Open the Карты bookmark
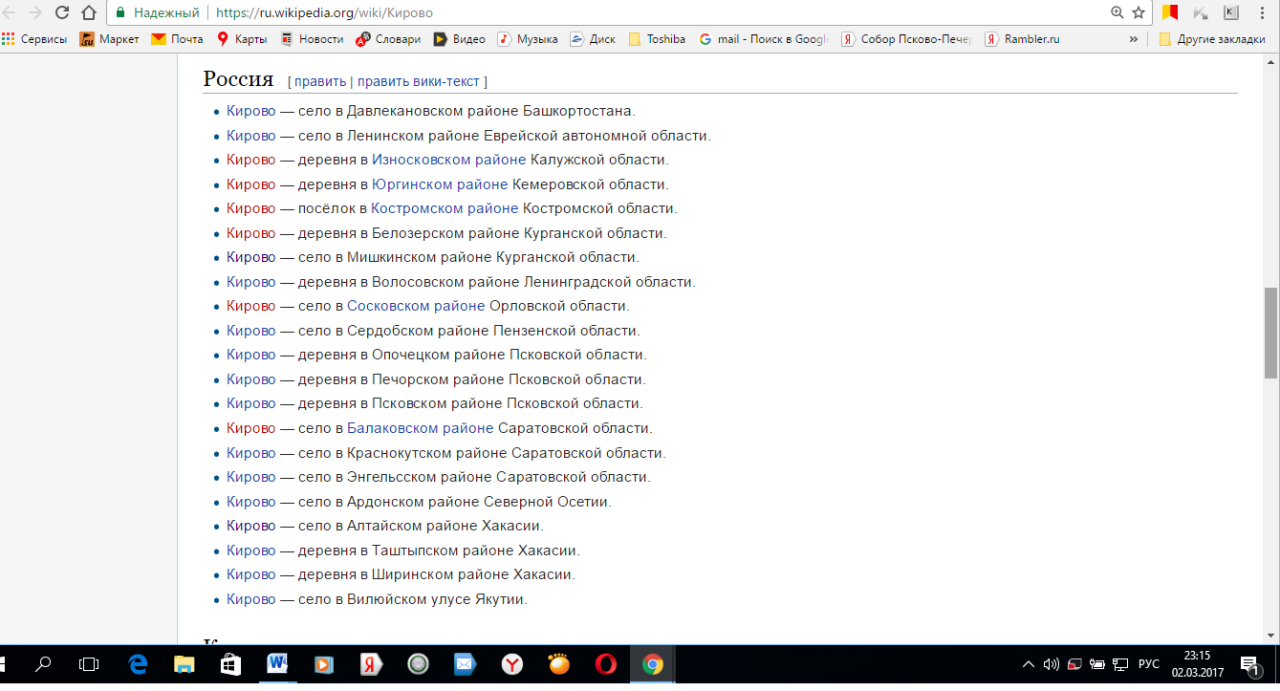 pyautogui.click(x=241, y=39)
